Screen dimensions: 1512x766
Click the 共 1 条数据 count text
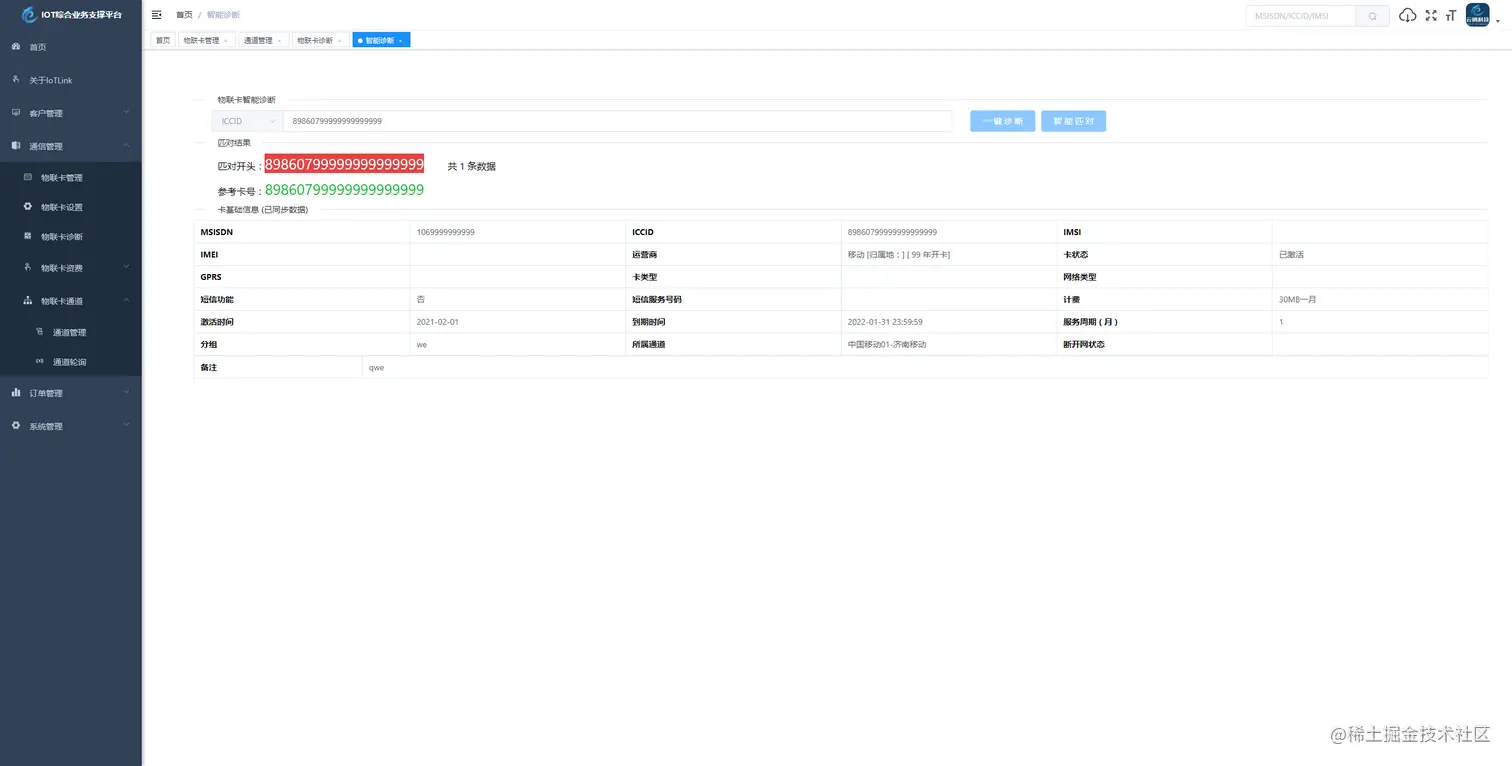coord(471,166)
